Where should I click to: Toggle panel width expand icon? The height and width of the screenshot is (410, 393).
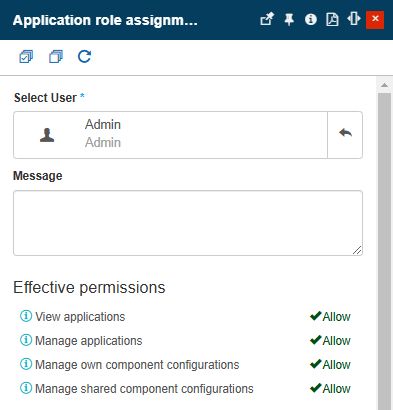pyautogui.click(x=353, y=19)
